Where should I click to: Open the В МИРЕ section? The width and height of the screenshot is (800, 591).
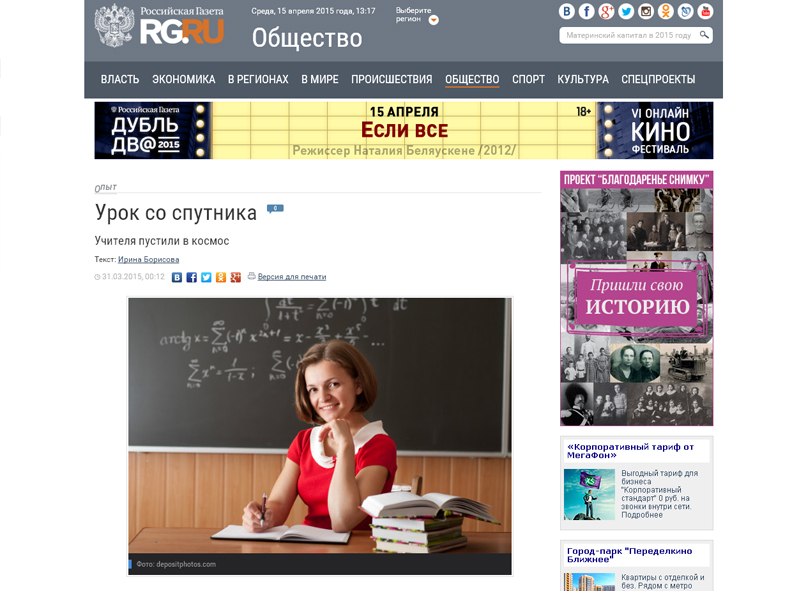click(x=320, y=80)
